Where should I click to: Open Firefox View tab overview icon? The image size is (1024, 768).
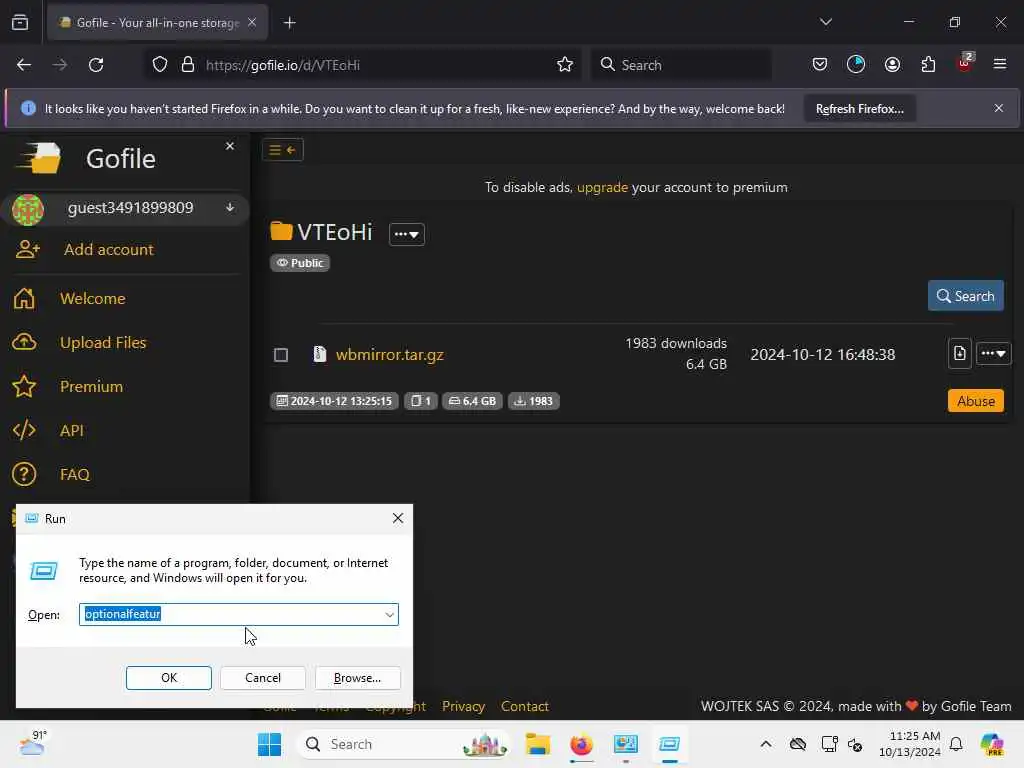(x=20, y=22)
